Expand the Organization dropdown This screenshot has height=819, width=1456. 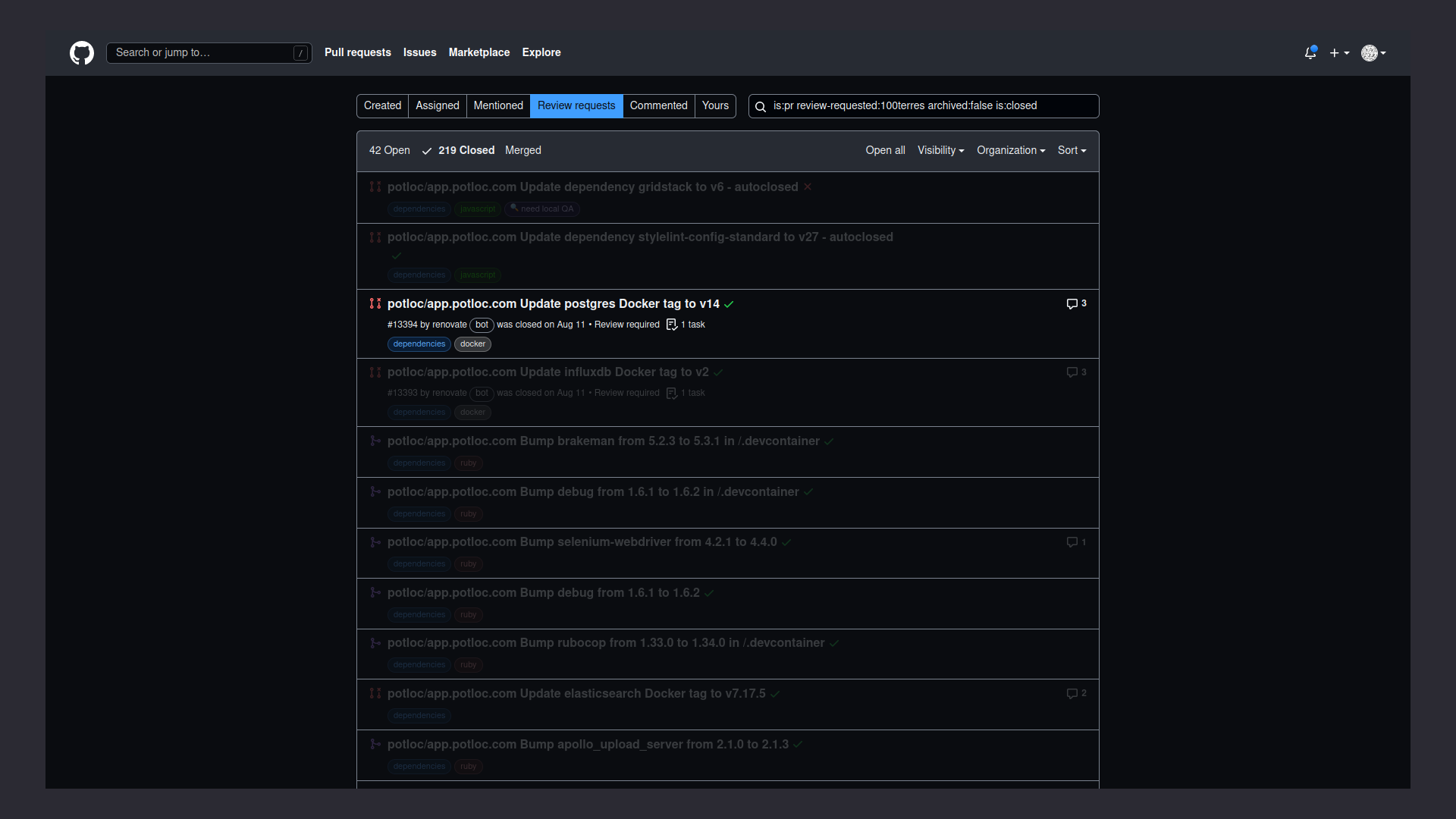[1010, 150]
